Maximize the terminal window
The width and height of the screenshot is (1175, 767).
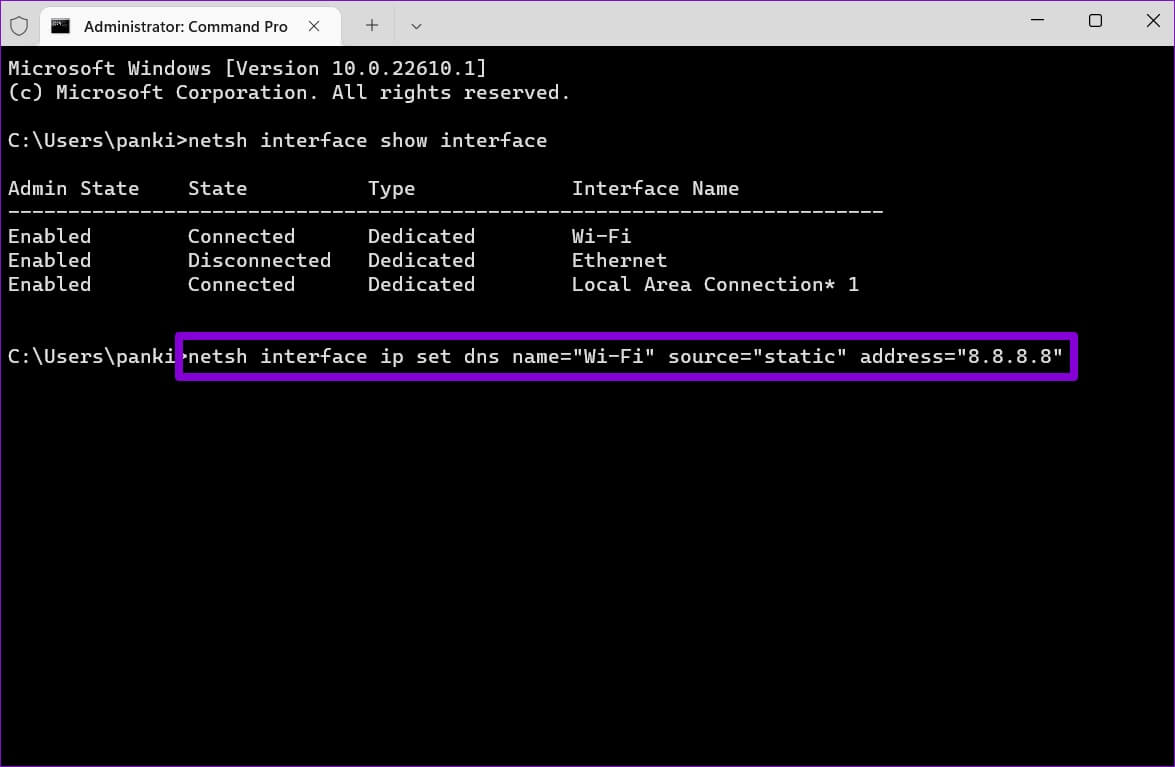pos(1095,21)
